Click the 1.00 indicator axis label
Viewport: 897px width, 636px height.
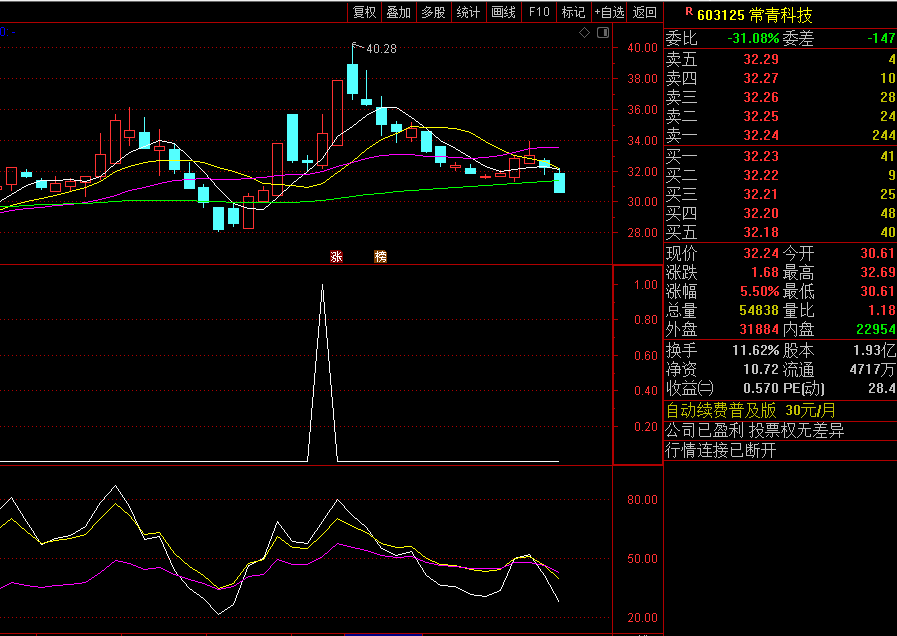tap(646, 285)
